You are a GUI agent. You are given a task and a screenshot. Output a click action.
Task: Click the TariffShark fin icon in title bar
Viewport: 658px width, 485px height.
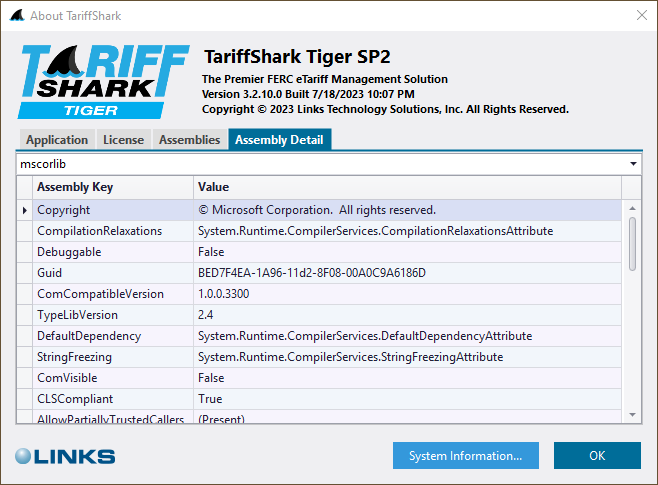tap(17, 16)
